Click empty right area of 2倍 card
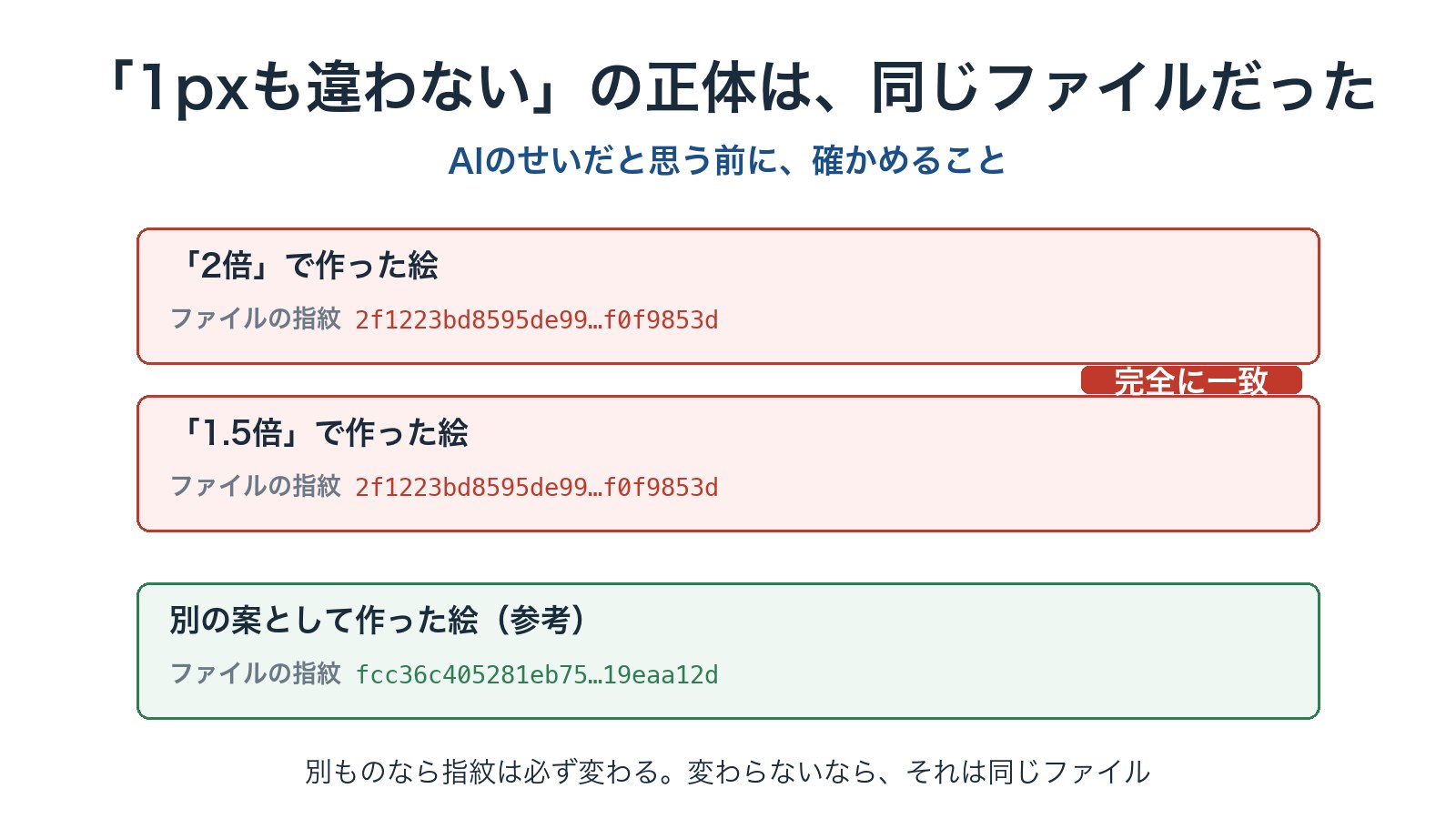 [1019, 296]
